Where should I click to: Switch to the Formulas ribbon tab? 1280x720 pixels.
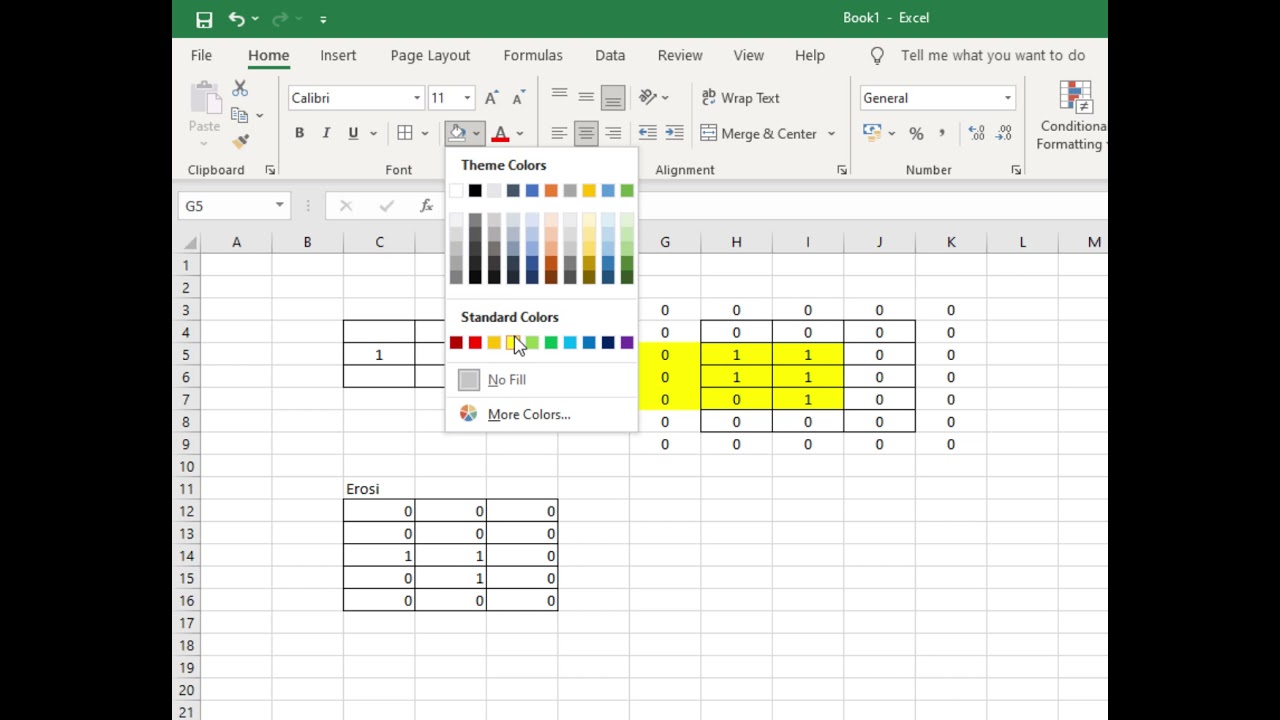pos(533,56)
